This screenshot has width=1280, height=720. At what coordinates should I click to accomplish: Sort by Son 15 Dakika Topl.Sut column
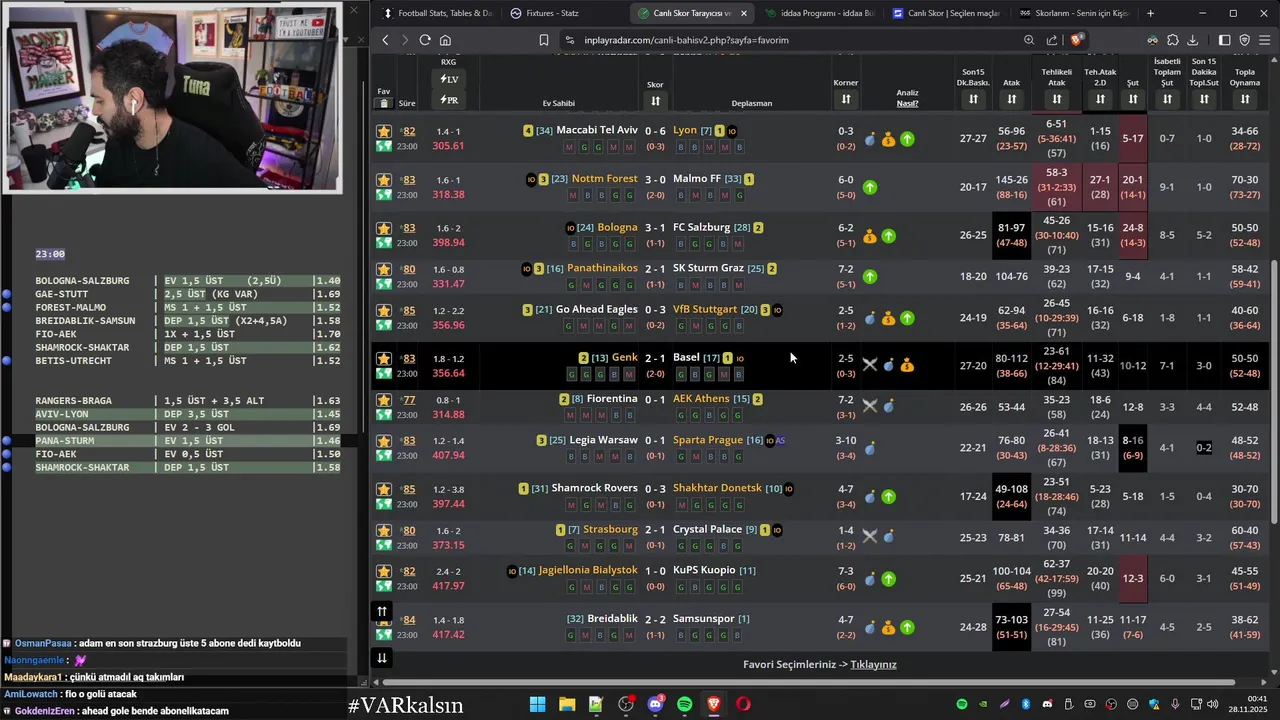point(1204,99)
